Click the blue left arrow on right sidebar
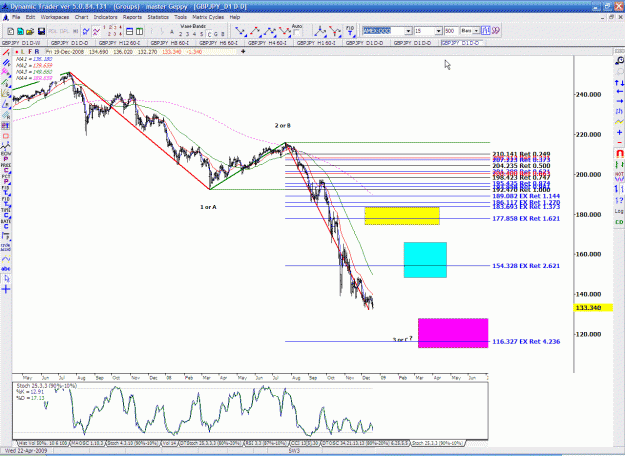The height and width of the screenshot is (456, 625). (619, 92)
